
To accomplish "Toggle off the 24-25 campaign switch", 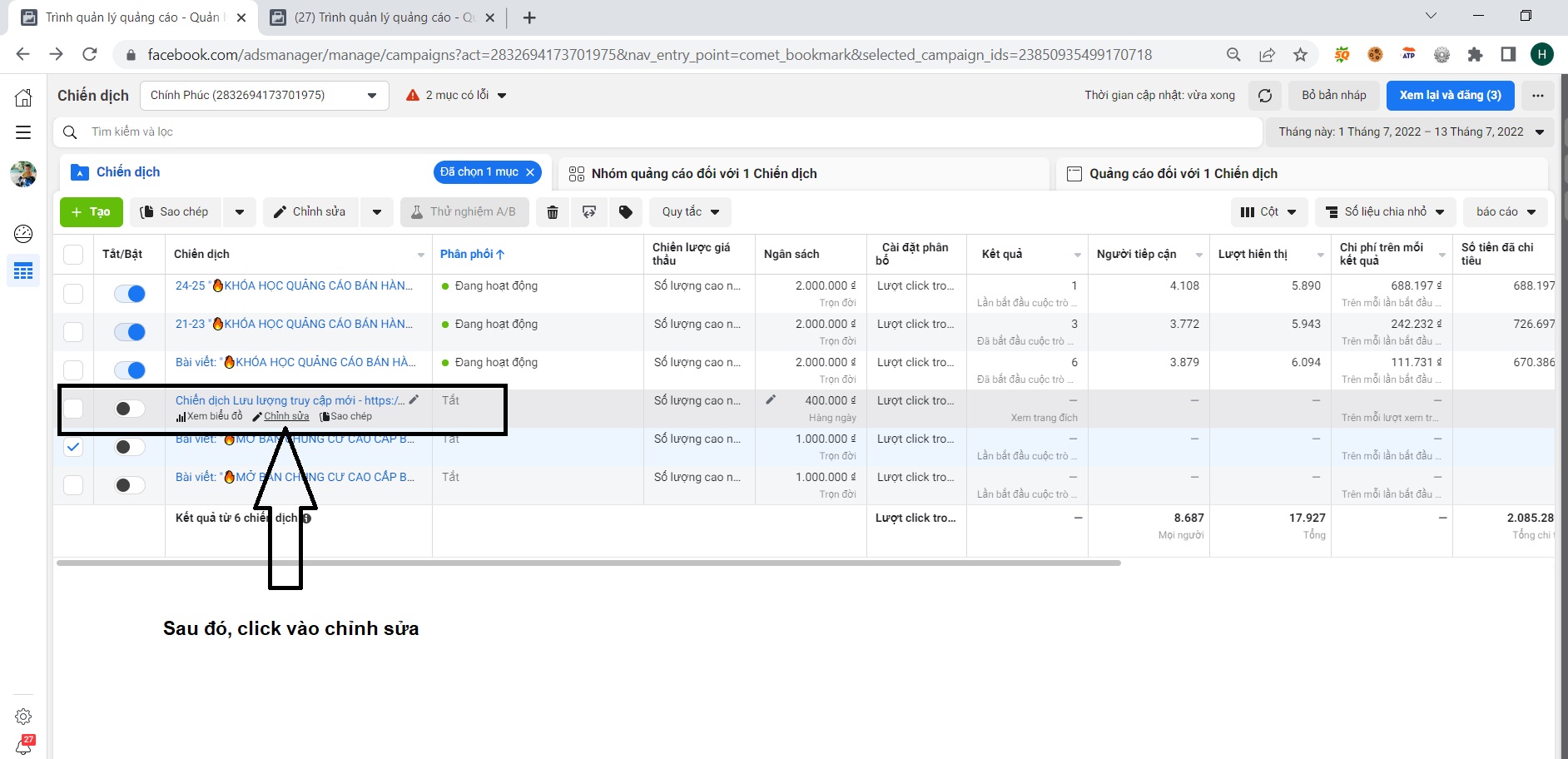I will 130,294.
